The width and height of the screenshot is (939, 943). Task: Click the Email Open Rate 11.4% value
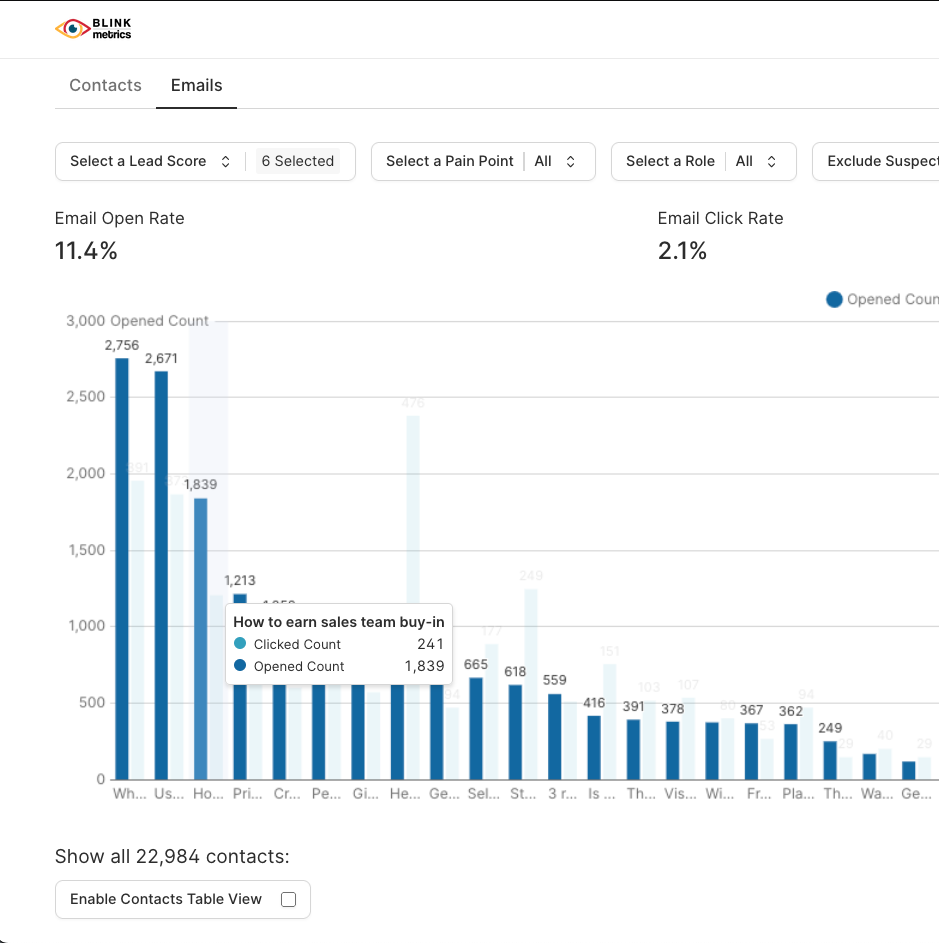[86, 251]
